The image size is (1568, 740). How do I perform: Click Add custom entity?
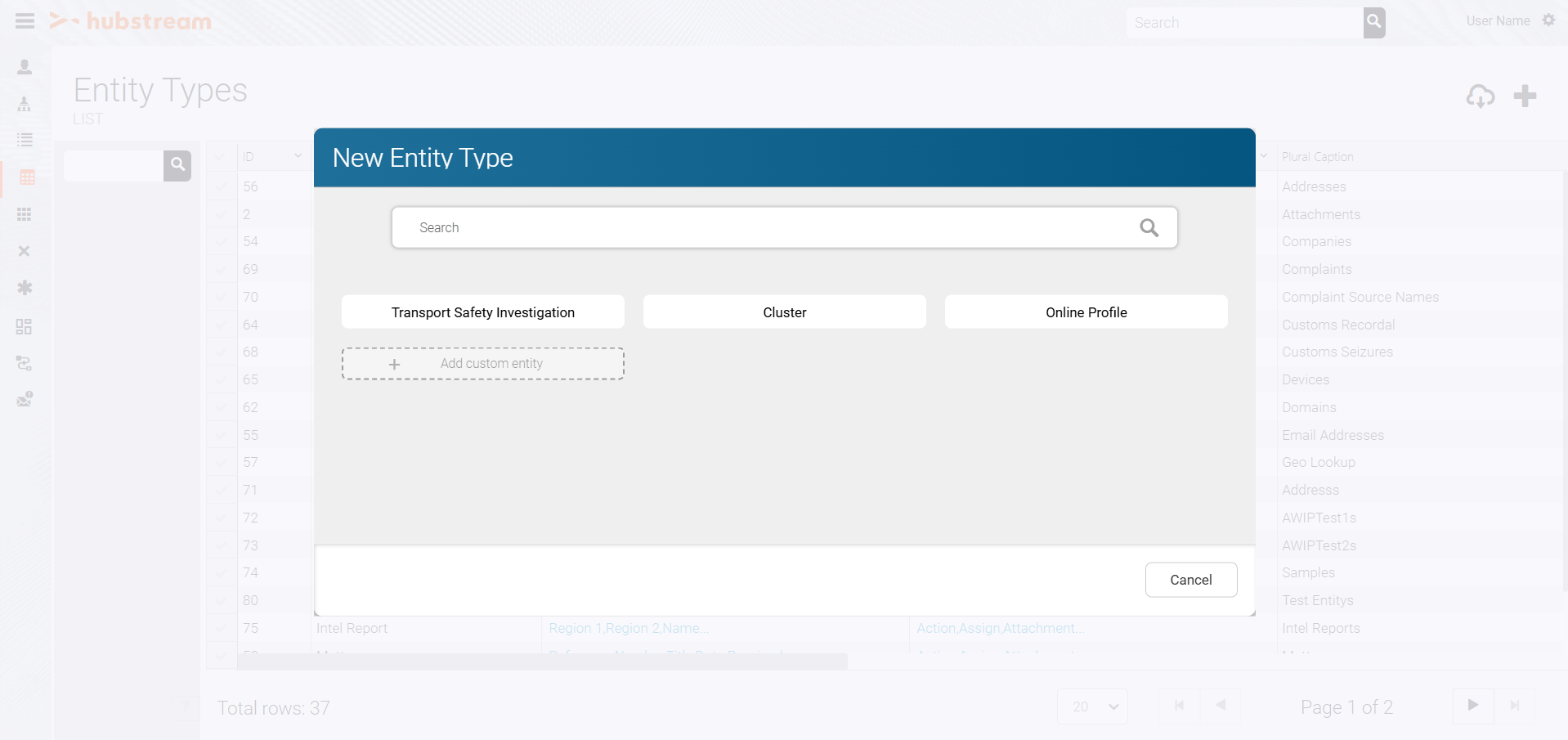482,364
